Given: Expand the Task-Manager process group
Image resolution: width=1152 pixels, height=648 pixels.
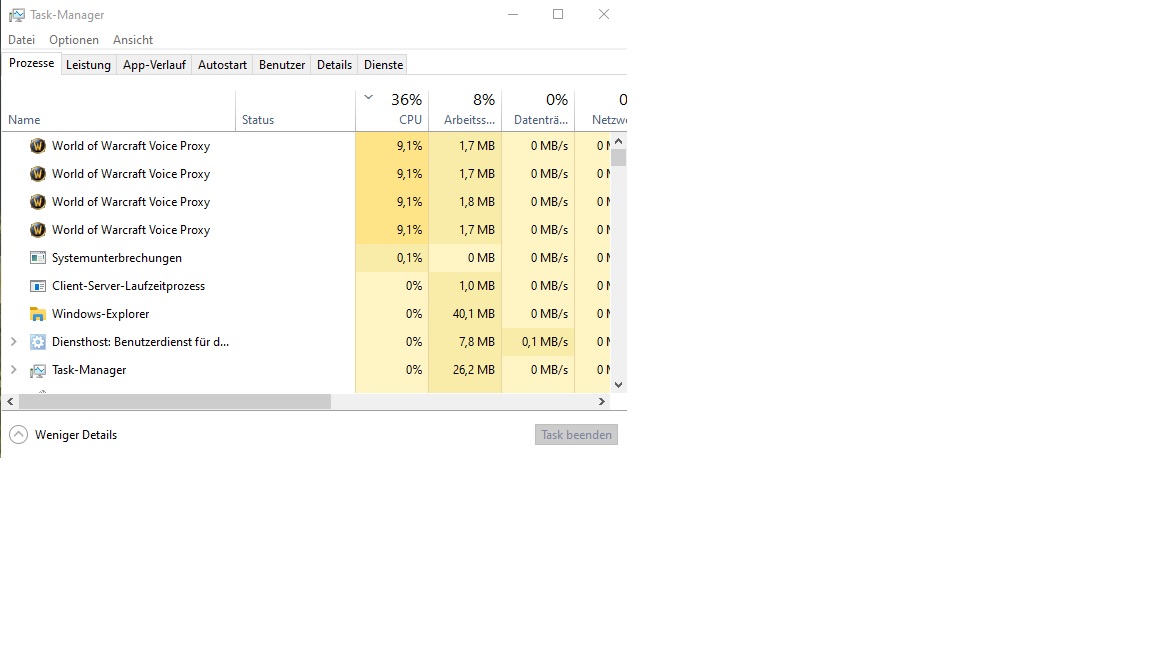Looking at the screenshot, I should [13, 370].
